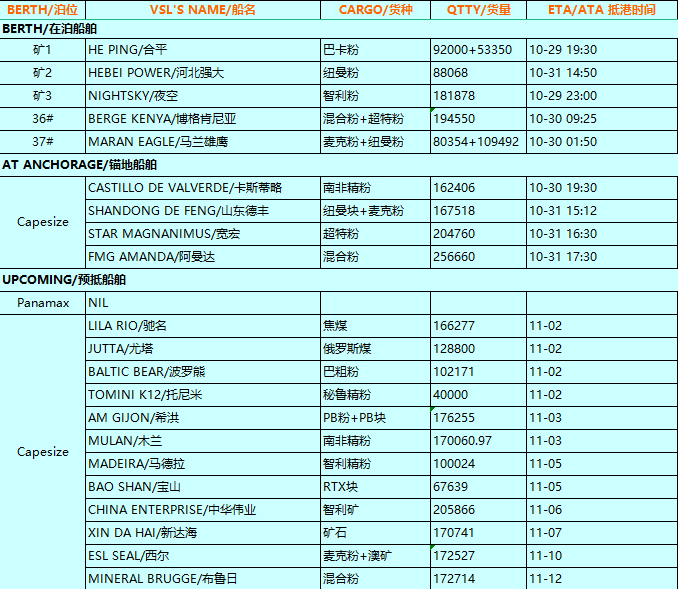678x589 pixels.
Task: Click vessel name FMG AMANDA/阿曼达
Action: pos(151,256)
